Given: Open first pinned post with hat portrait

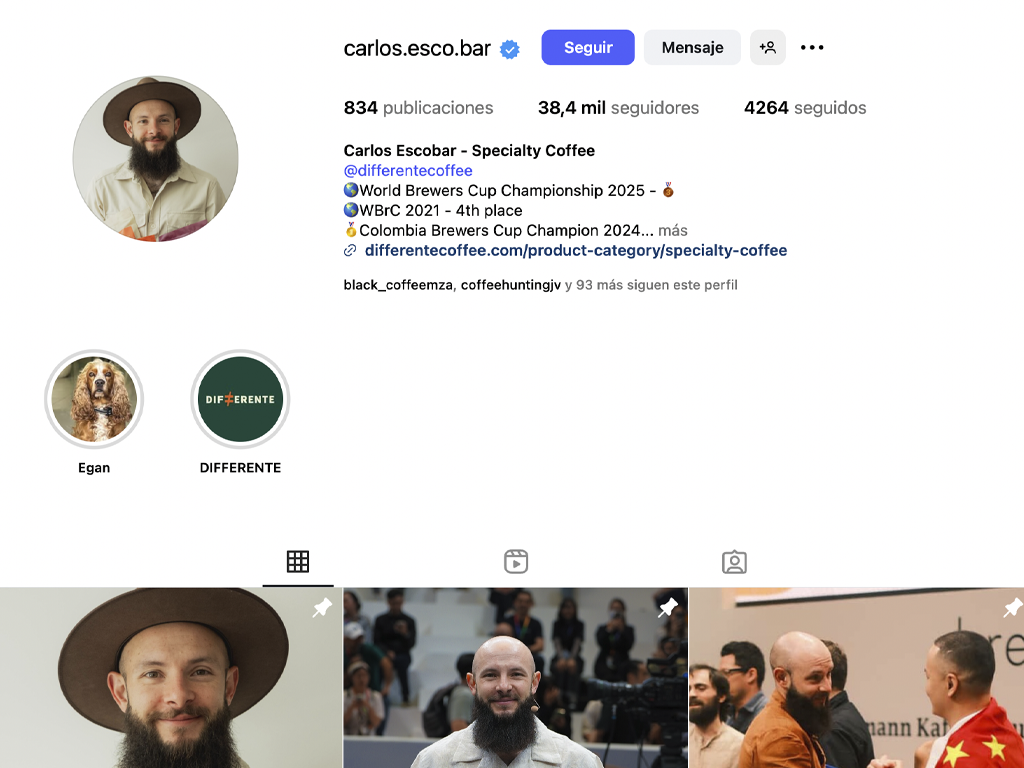Looking at the screenshot, I should 171,678.
